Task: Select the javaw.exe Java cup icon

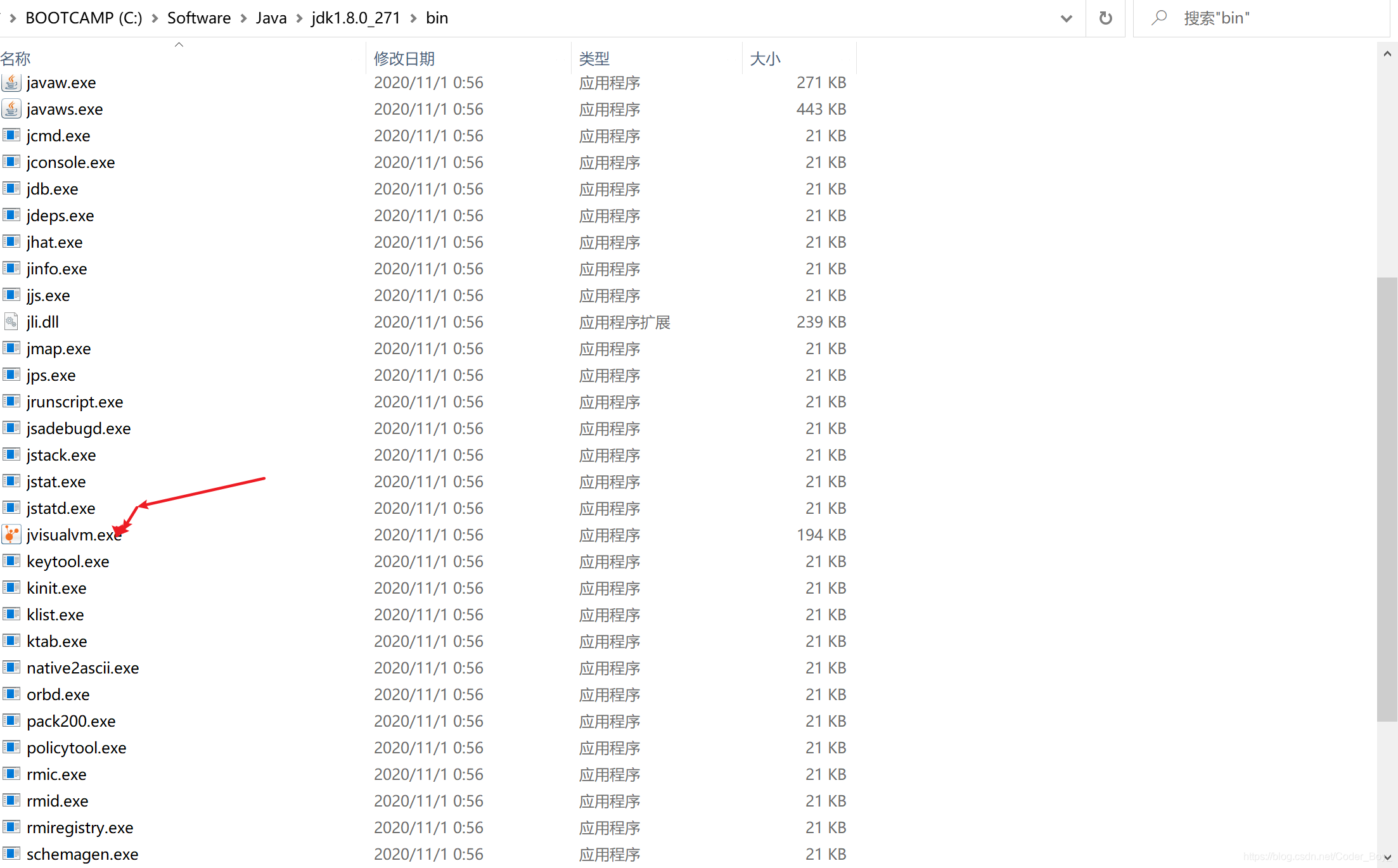Action: click(11, 82)
